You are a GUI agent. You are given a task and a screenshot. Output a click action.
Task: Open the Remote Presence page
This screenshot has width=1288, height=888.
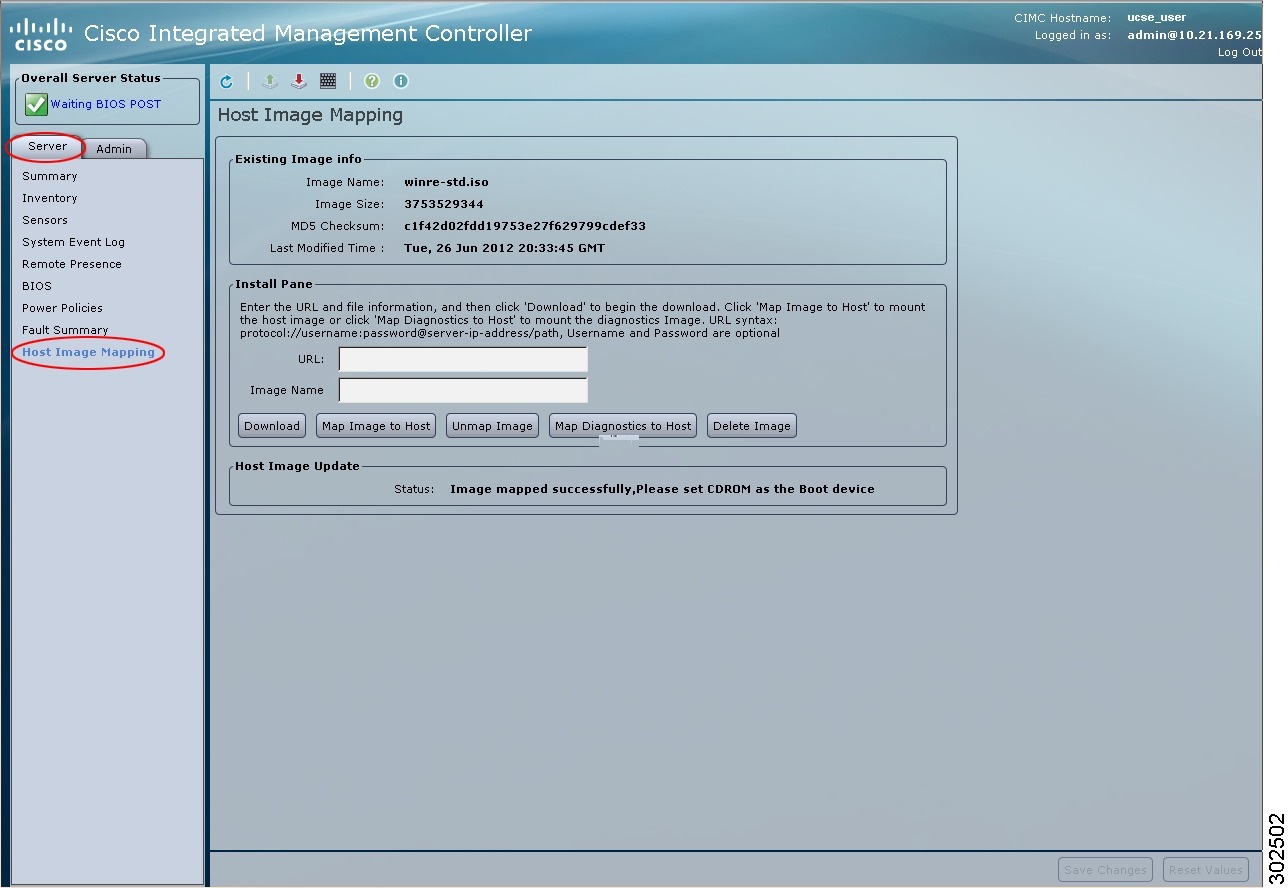tap(72, 264)
